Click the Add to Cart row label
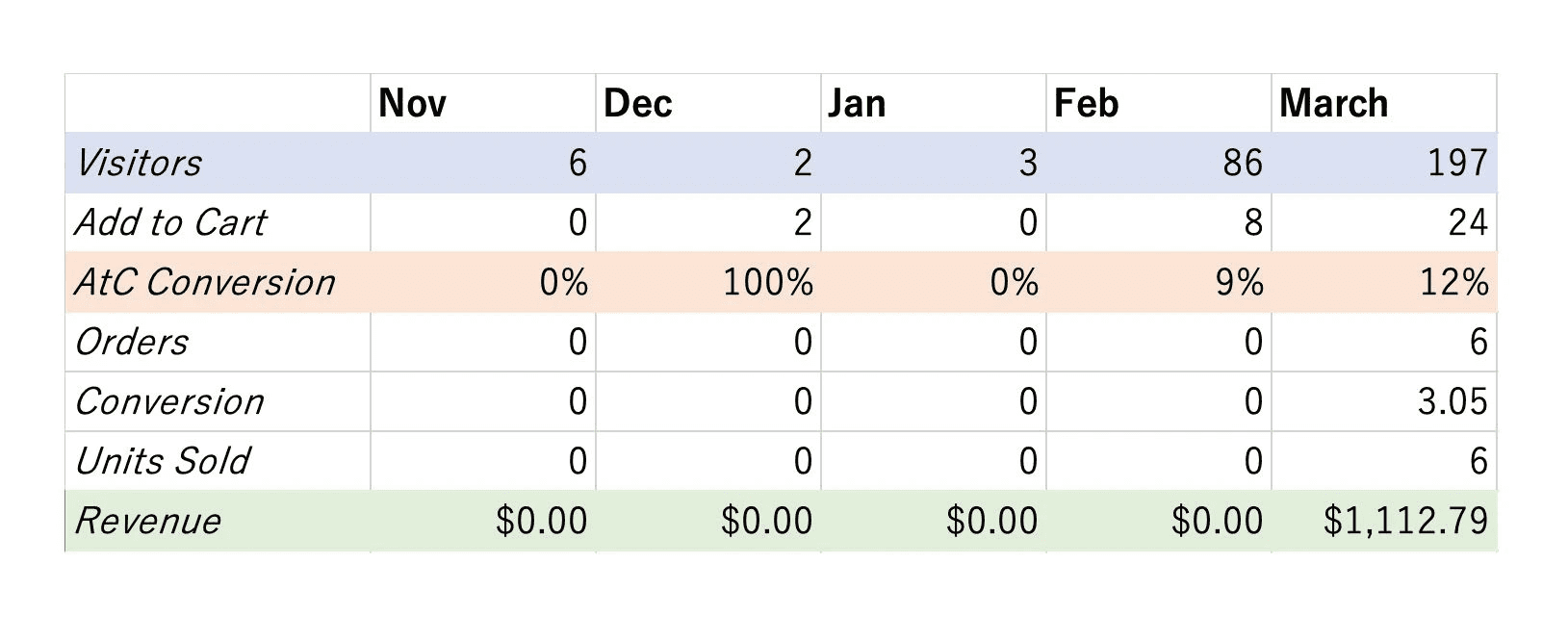The height and width of the screenshot is (641, 1568). pyautogui.click(x=218, y=222)
